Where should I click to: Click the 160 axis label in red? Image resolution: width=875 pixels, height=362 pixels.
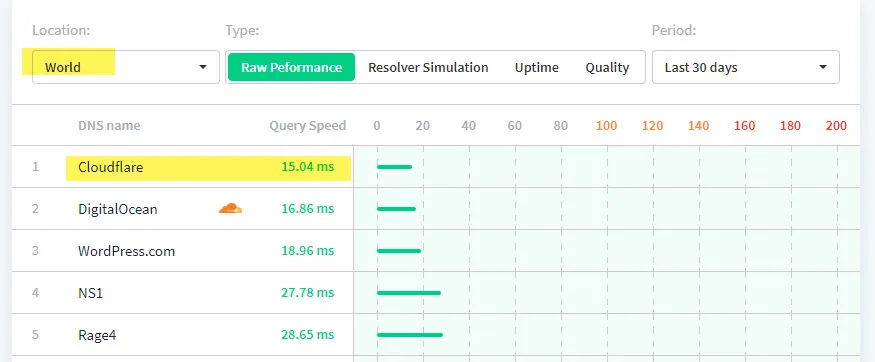coord(744,126)
